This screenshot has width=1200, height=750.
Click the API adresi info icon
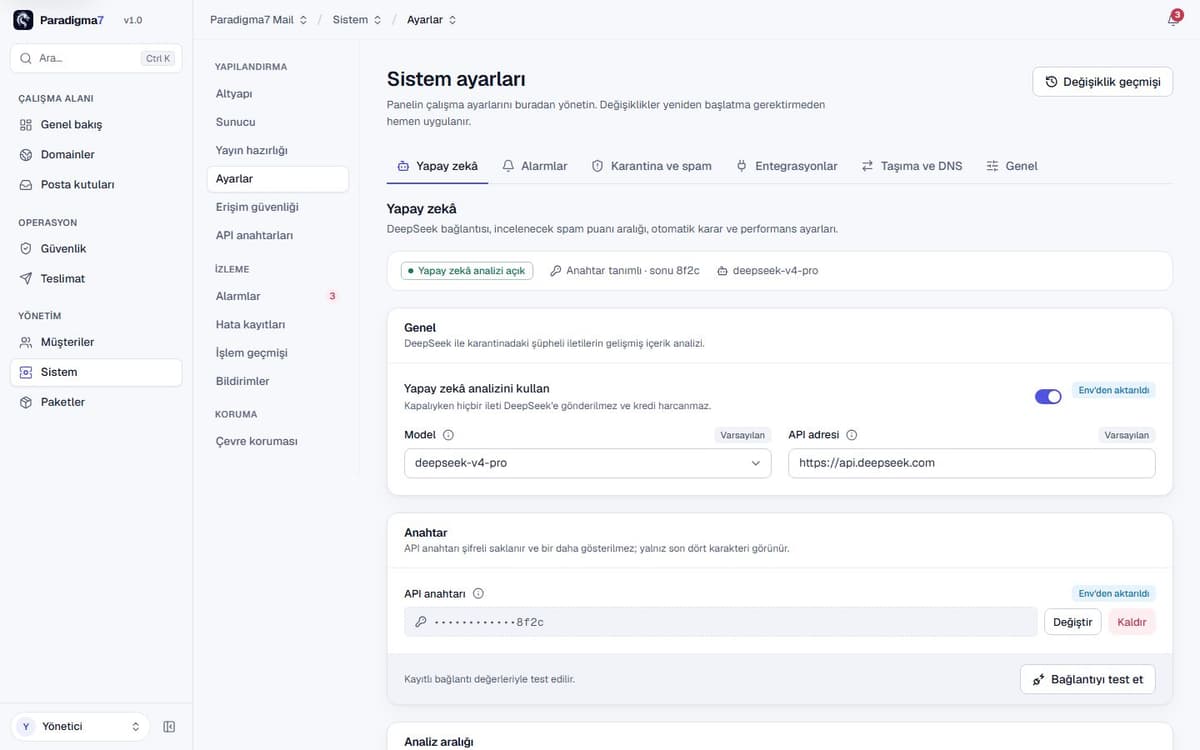(852, 435)
